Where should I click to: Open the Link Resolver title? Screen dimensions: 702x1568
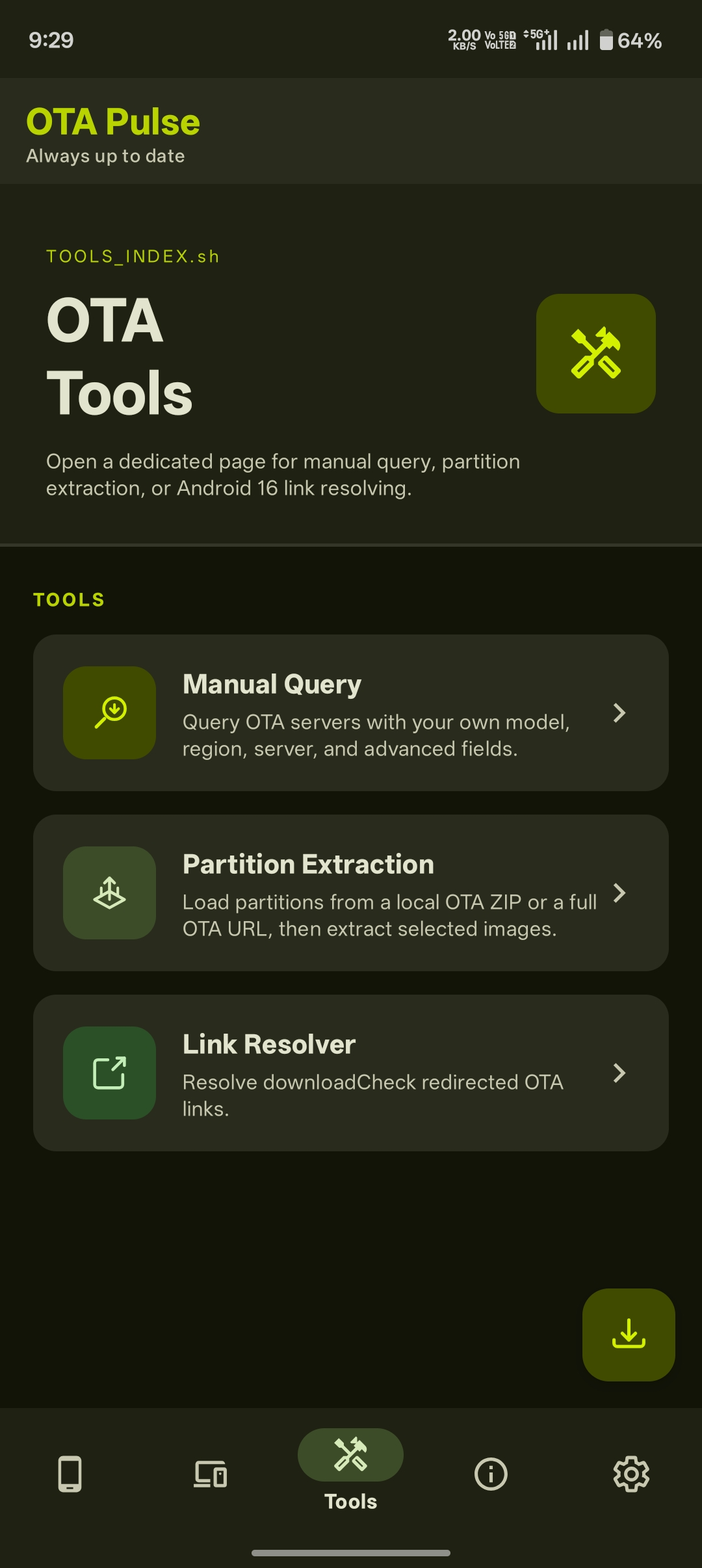point(269,1045)
